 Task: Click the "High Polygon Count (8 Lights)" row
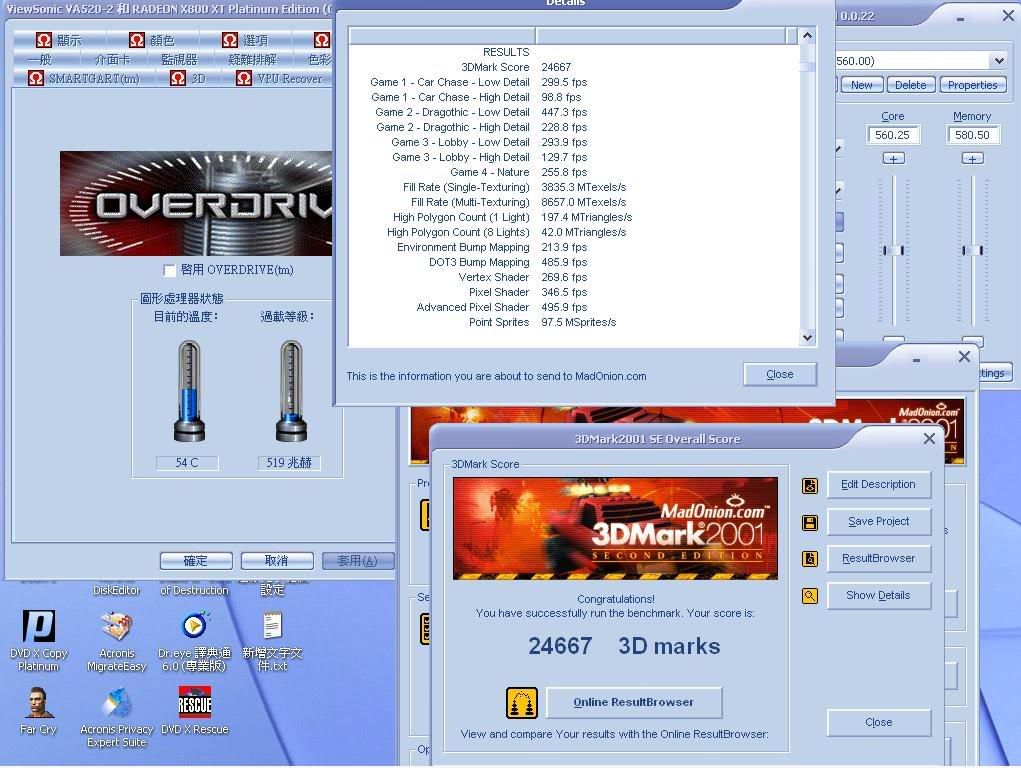tap(507, 232)
